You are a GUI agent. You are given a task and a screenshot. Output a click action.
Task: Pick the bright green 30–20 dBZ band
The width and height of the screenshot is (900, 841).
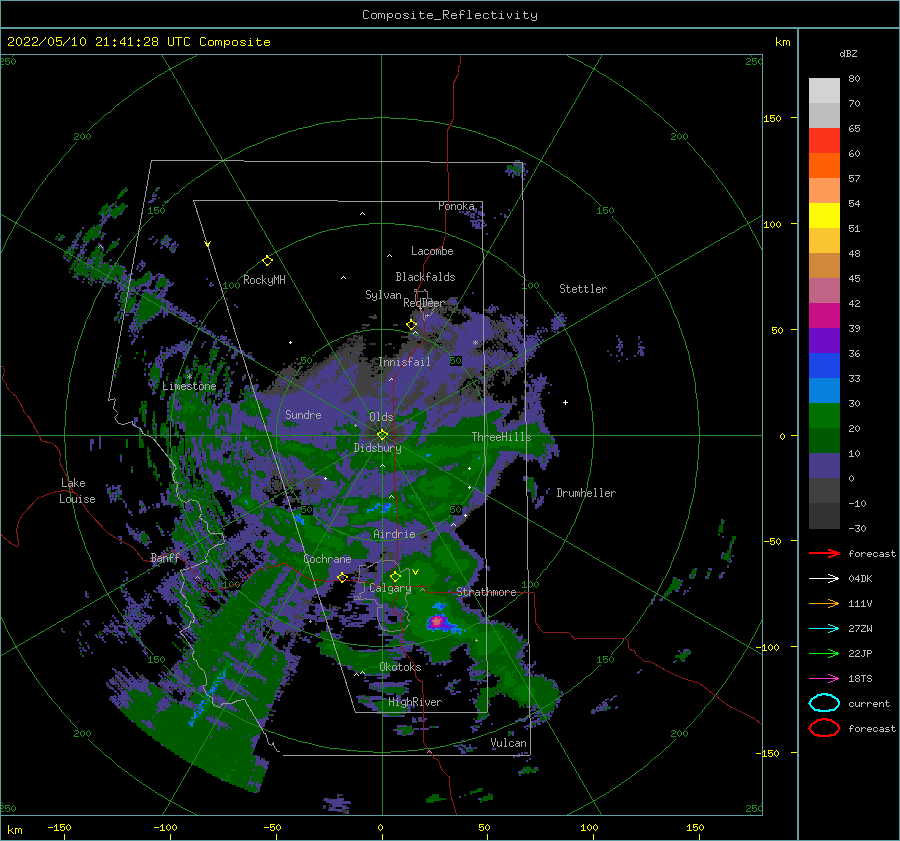click(x=824, y=416)
